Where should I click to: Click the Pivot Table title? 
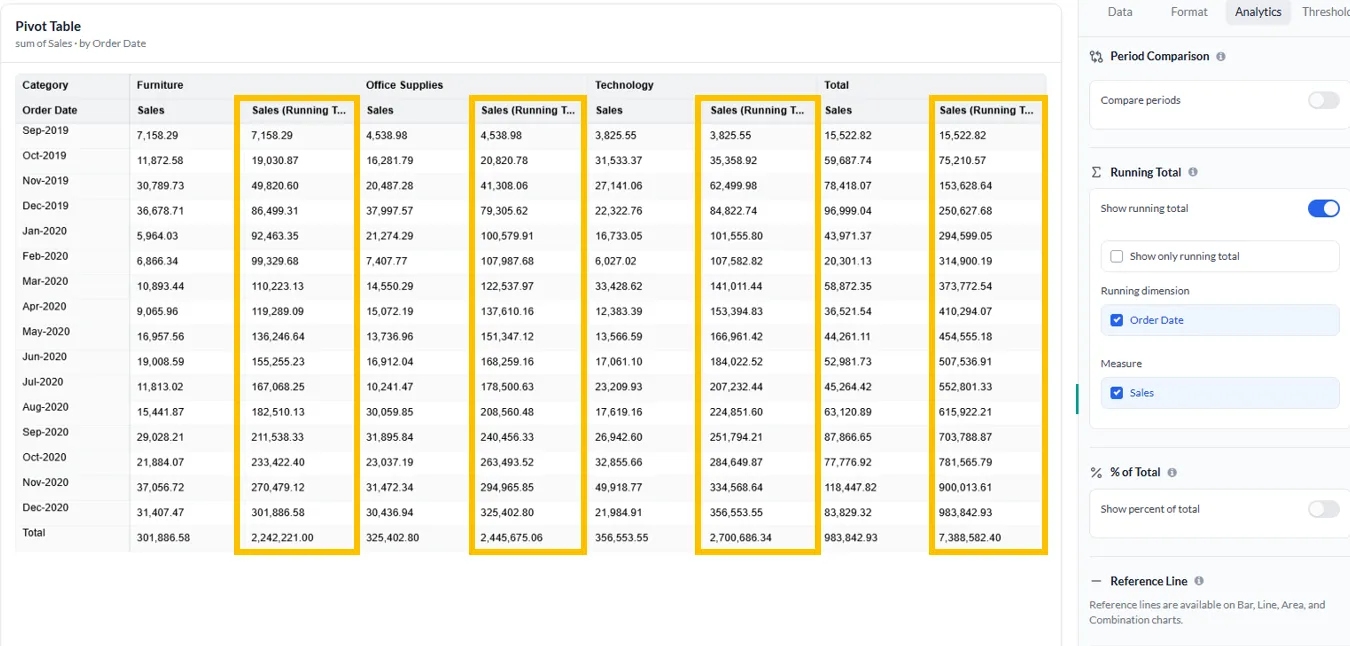(x=48, y=26)
